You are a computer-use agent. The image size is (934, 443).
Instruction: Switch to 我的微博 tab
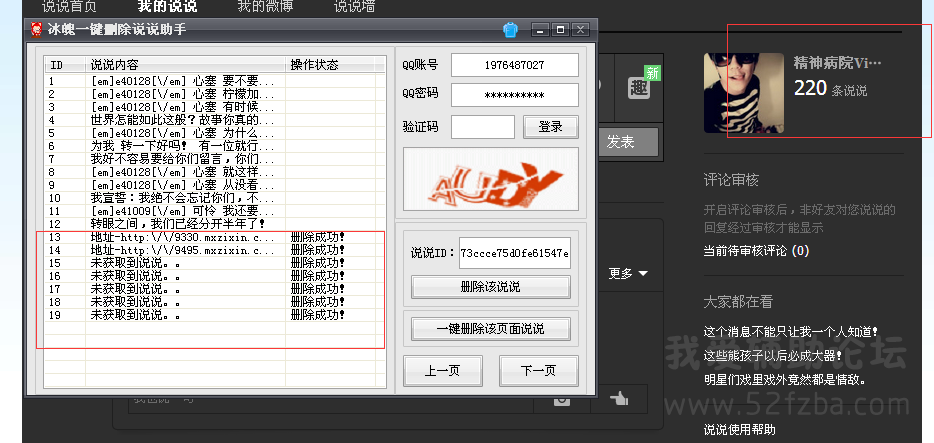265,7
